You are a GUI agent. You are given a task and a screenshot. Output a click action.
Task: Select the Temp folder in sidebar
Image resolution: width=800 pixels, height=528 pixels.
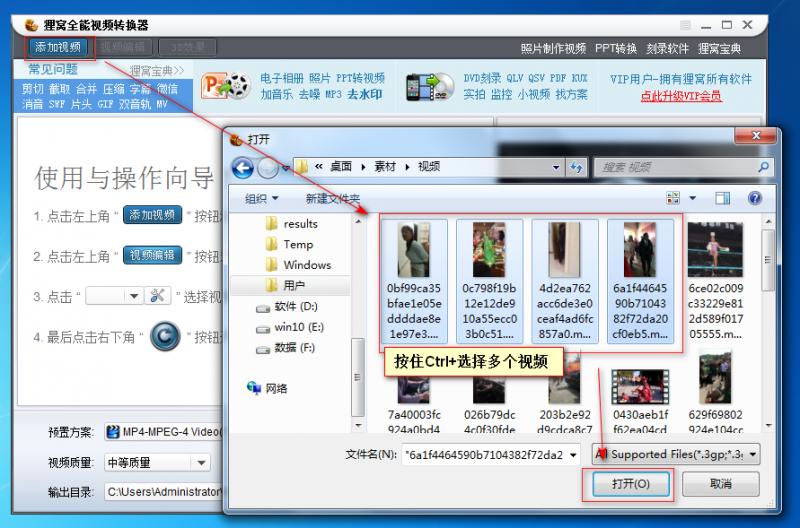coord(297,244)
